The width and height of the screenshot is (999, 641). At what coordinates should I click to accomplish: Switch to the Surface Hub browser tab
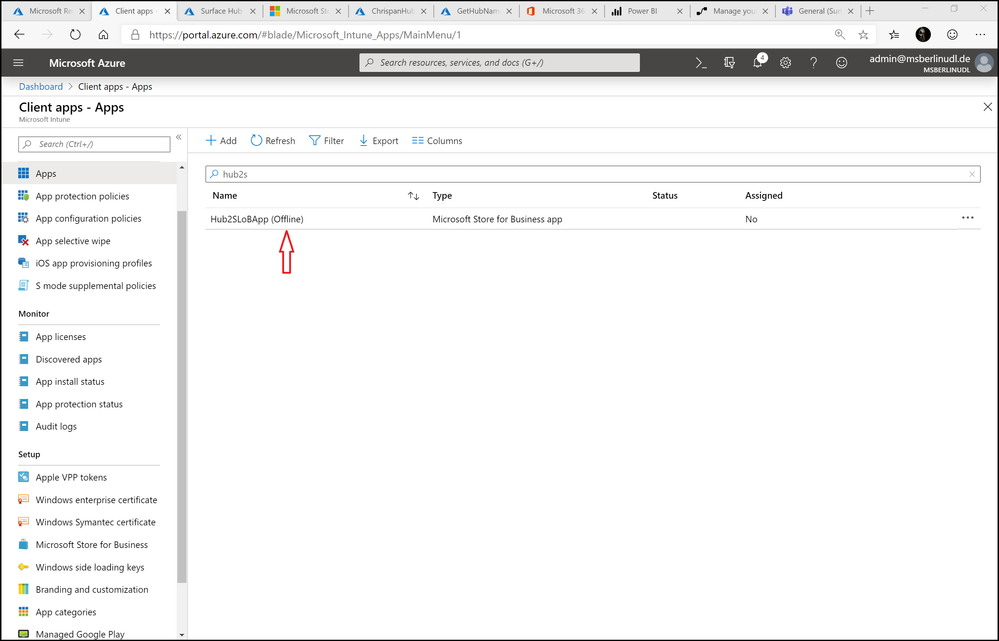pos(220,11)
